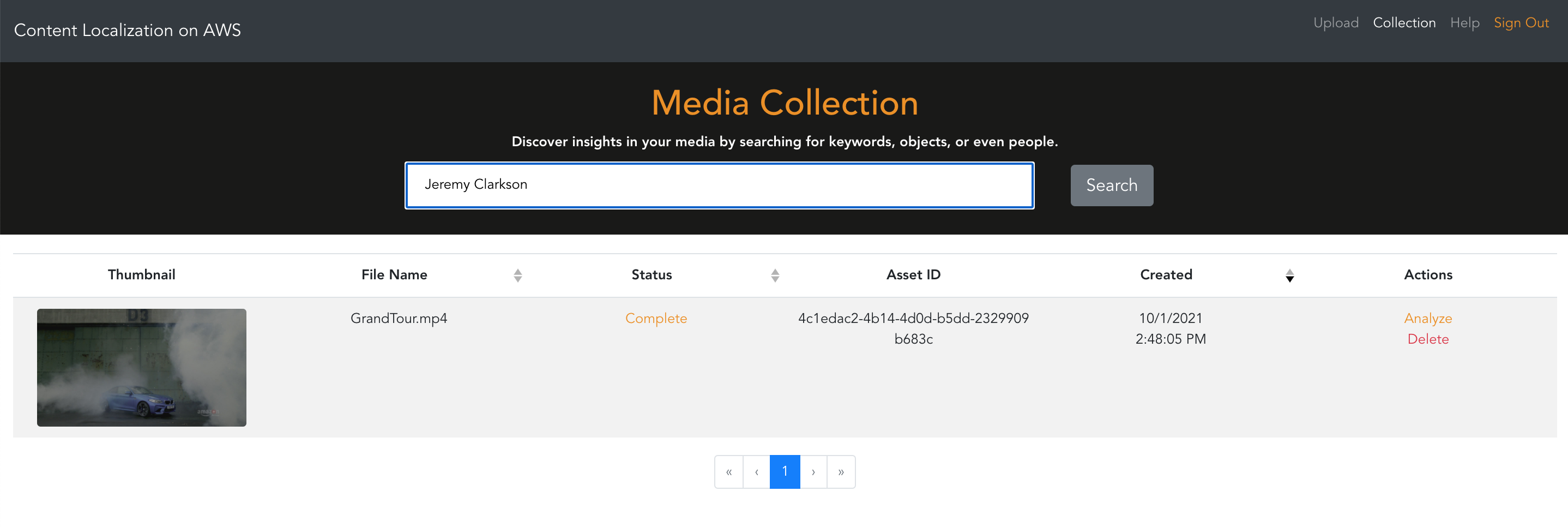Go to previous page of results
This screenshot has width=1568, height=527.
pos(757,471)
